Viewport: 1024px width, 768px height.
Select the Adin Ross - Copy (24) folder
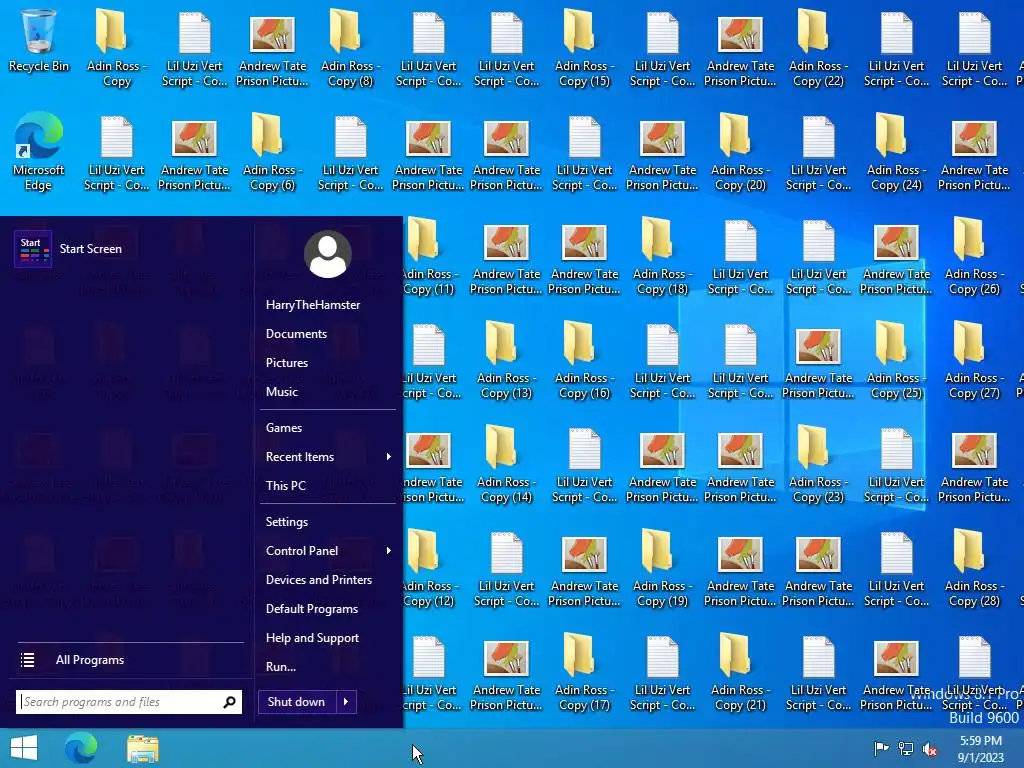pyautogui.click(x=896, y=152)
